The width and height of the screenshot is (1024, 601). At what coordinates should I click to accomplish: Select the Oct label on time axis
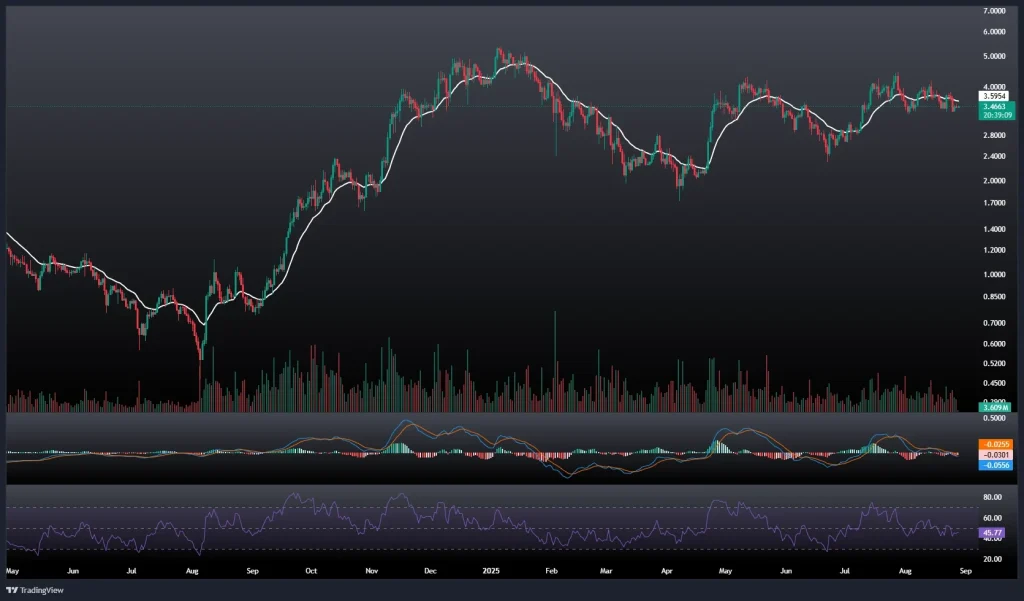pos(311,570)
